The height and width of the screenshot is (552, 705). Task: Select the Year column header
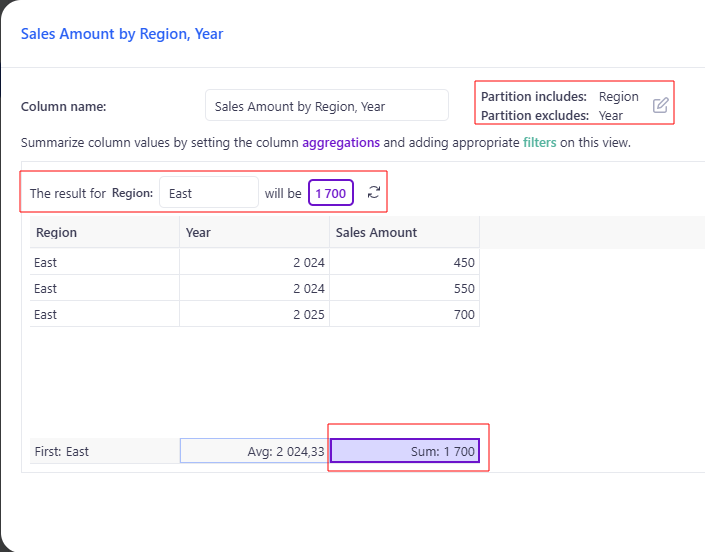[x=254, y=233]
